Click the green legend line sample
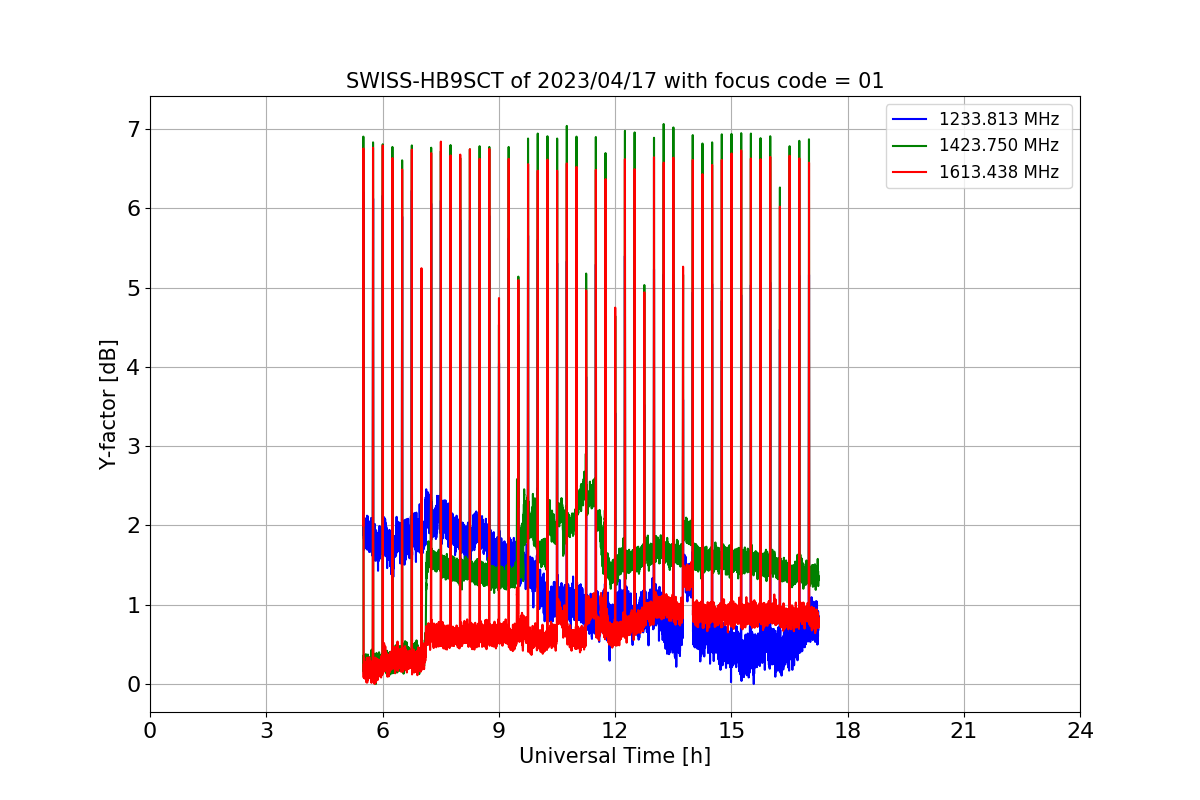 [x=911, y=145]
